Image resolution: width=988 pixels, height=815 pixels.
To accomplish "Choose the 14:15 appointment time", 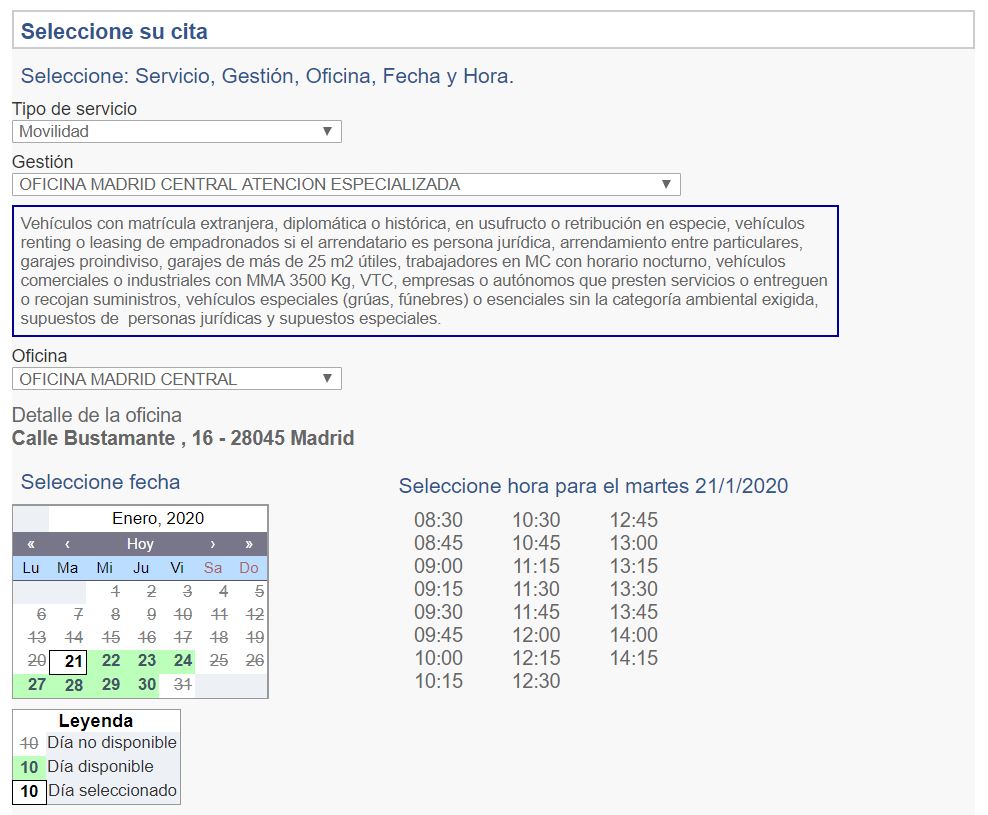I will (x=634, y=658).
